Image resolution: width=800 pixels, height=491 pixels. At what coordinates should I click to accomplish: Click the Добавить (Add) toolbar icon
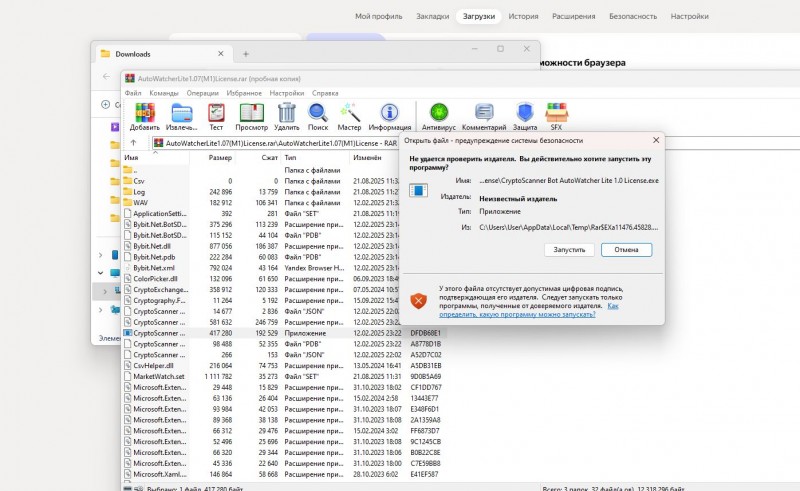(x=144, y=115)
